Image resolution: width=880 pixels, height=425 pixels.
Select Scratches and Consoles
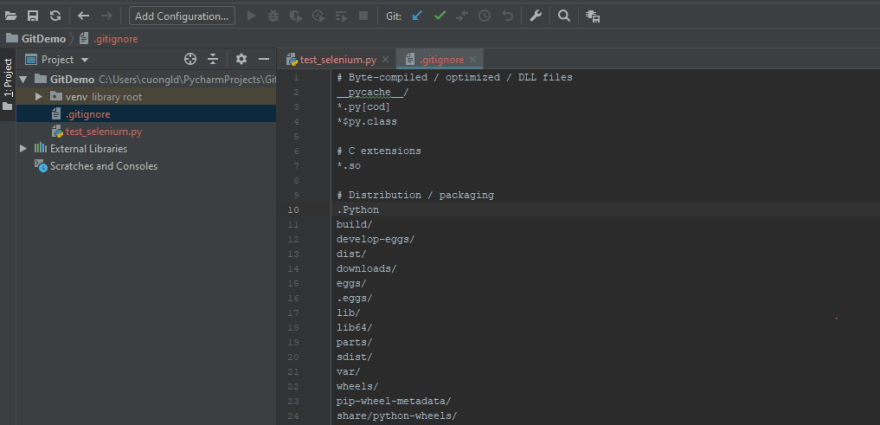[x=146, y=166]
